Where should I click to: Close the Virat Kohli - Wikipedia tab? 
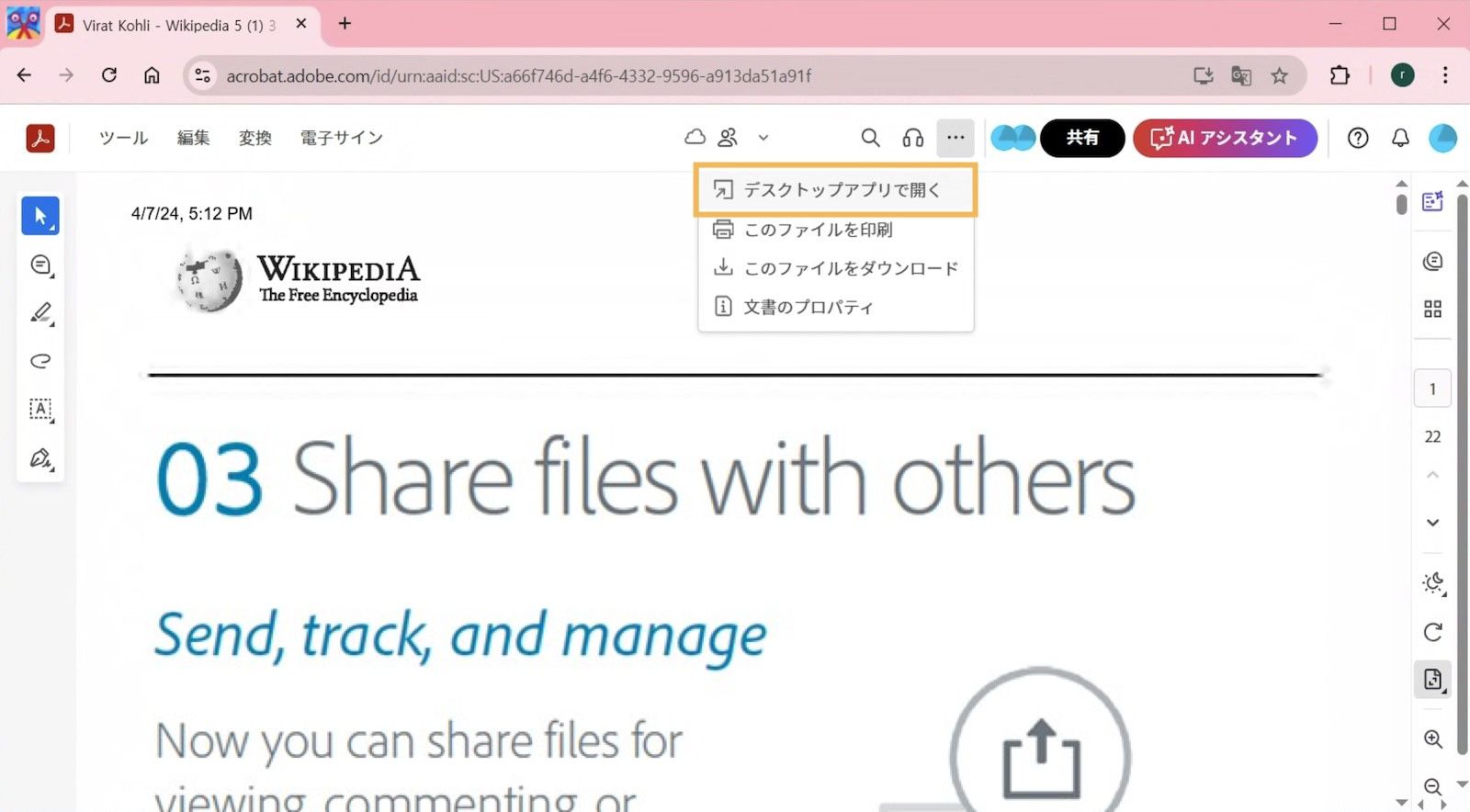pos(300,24)
